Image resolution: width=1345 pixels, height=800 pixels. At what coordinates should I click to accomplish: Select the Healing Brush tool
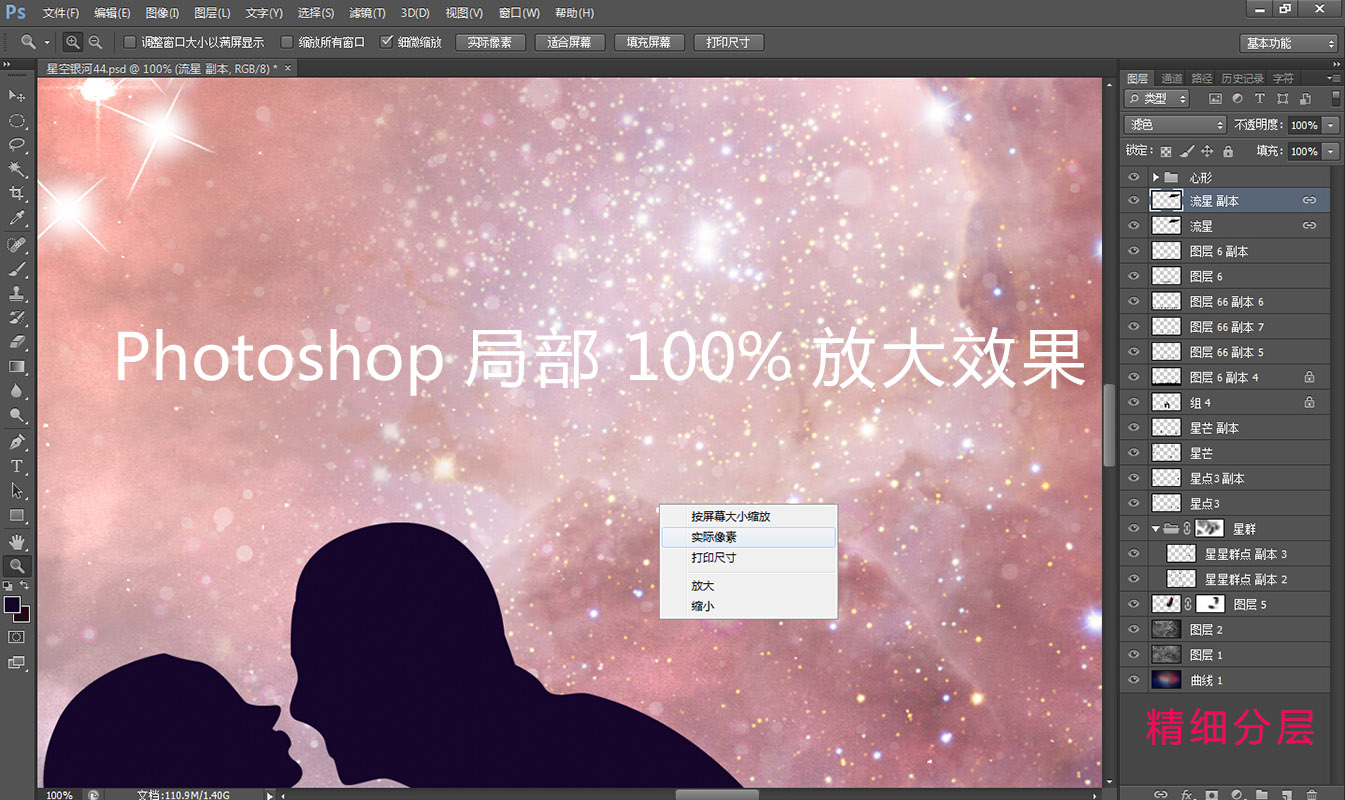click(17, 245)
